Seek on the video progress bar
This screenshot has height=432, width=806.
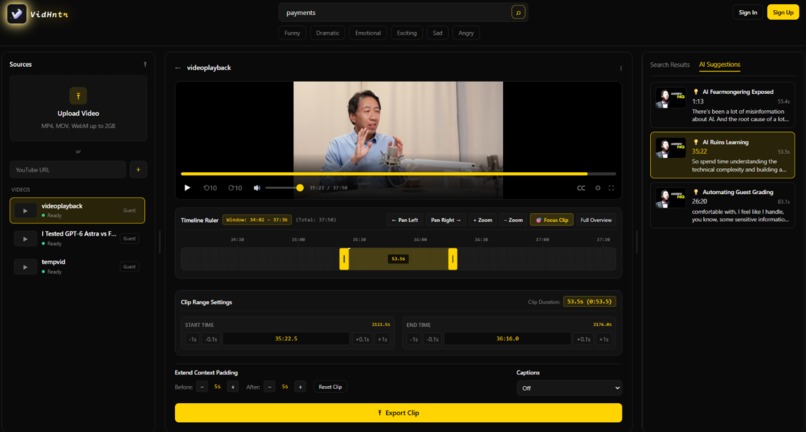pyautogui.click(x=398, y=174)
